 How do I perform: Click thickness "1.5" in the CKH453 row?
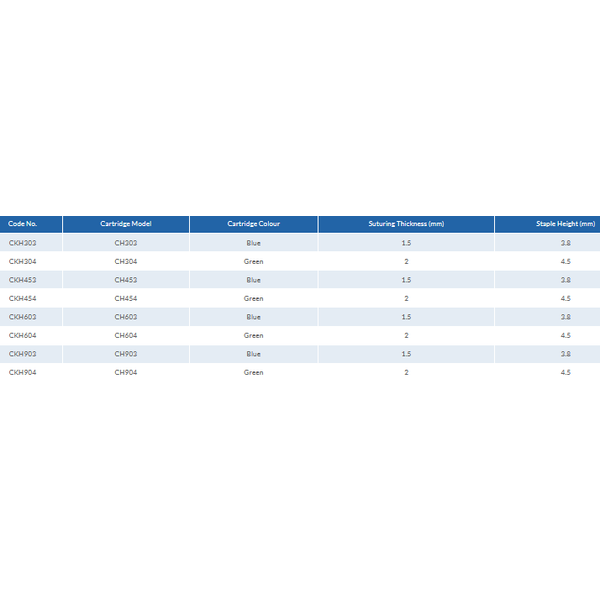pos(406,280)
